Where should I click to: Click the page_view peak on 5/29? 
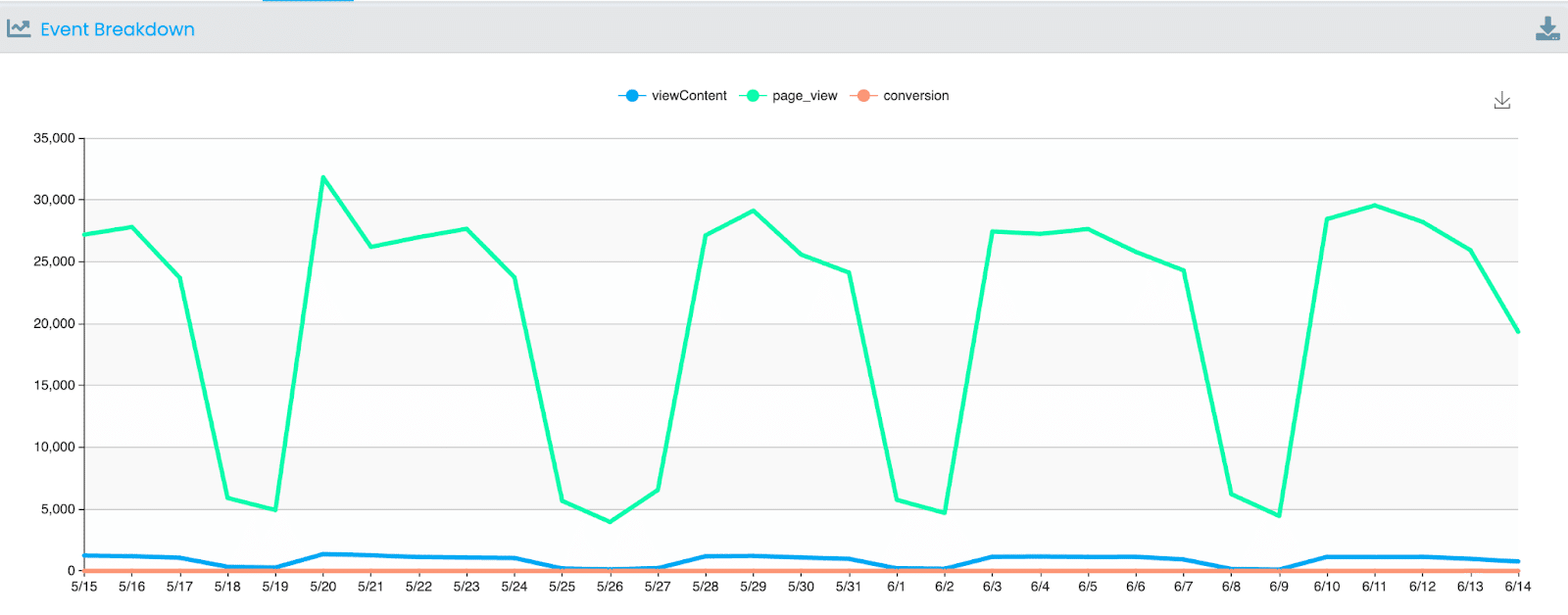tap(753, 211)
